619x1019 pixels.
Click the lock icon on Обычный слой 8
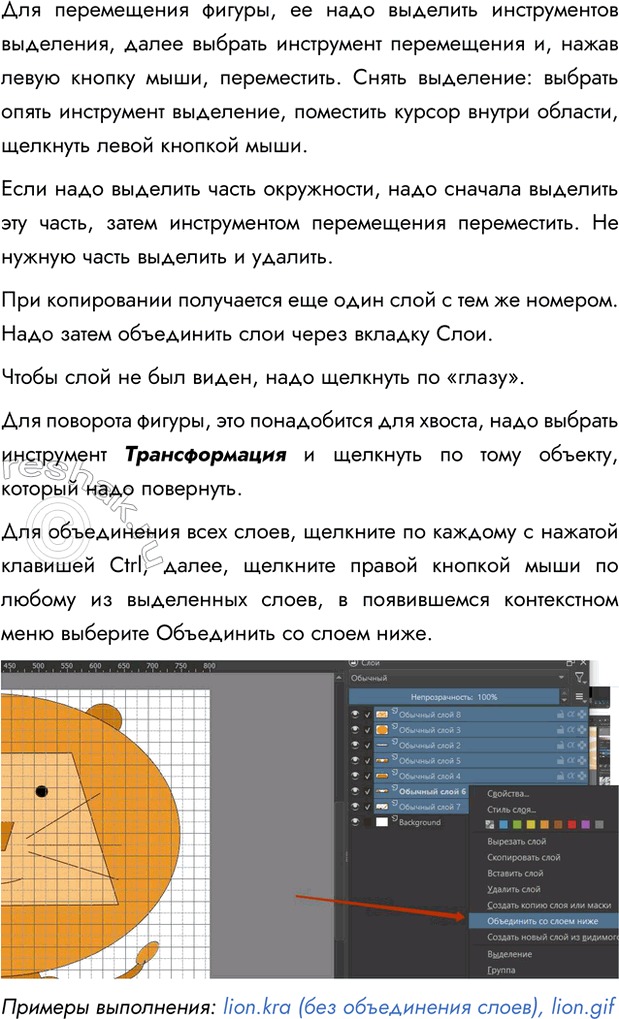click(x=560, y=715)
